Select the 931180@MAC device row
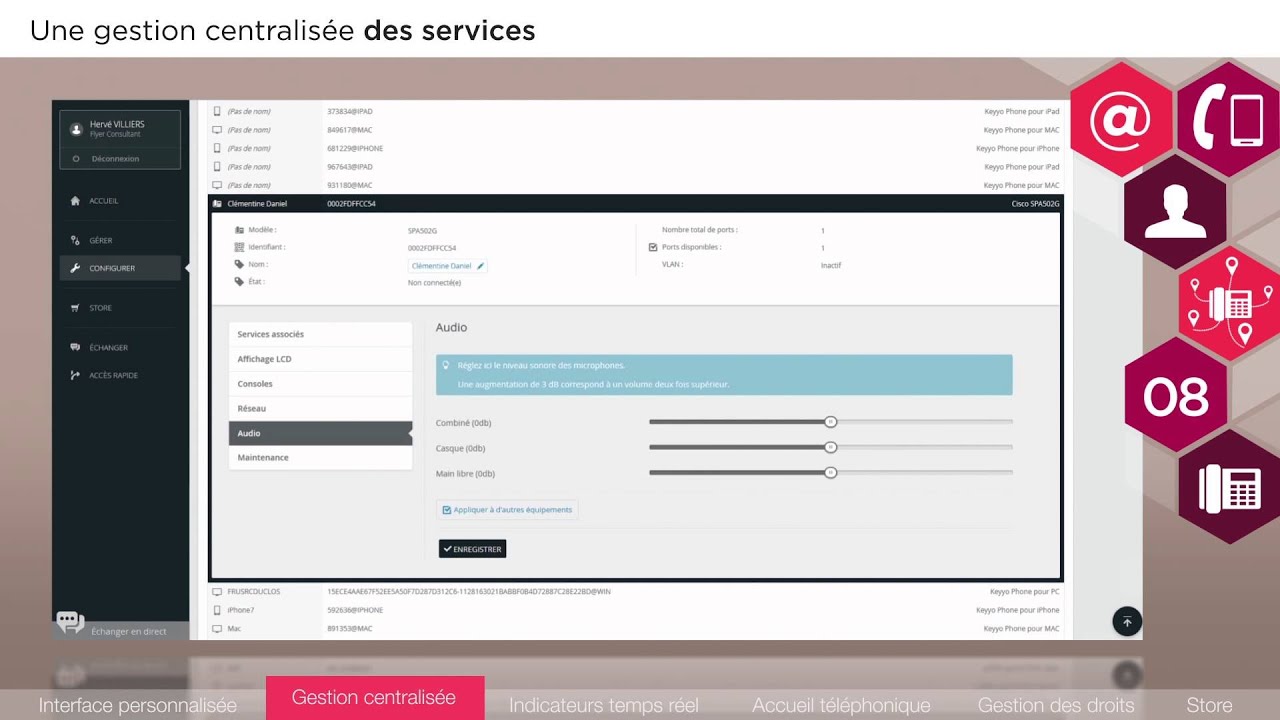 tap(635, 185)
